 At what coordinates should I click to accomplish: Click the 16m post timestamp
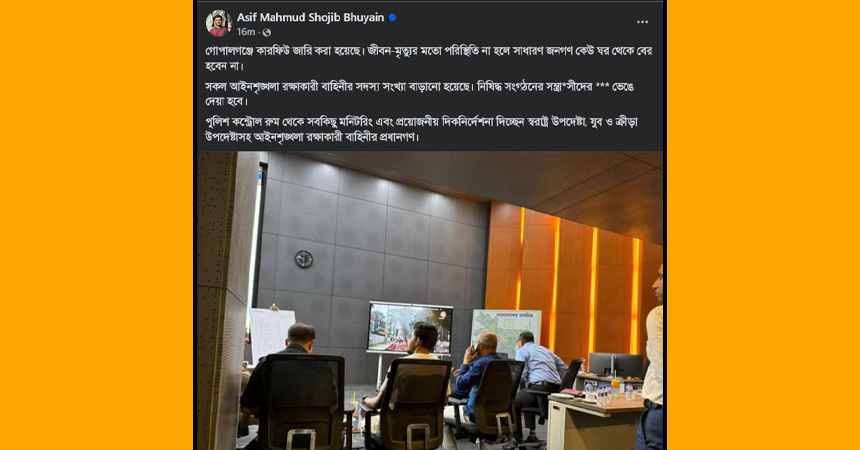[246, 32]
